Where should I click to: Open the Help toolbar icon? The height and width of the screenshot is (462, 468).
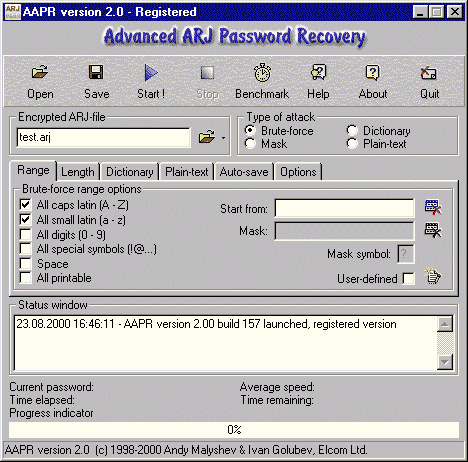click(x=318, y=72)
